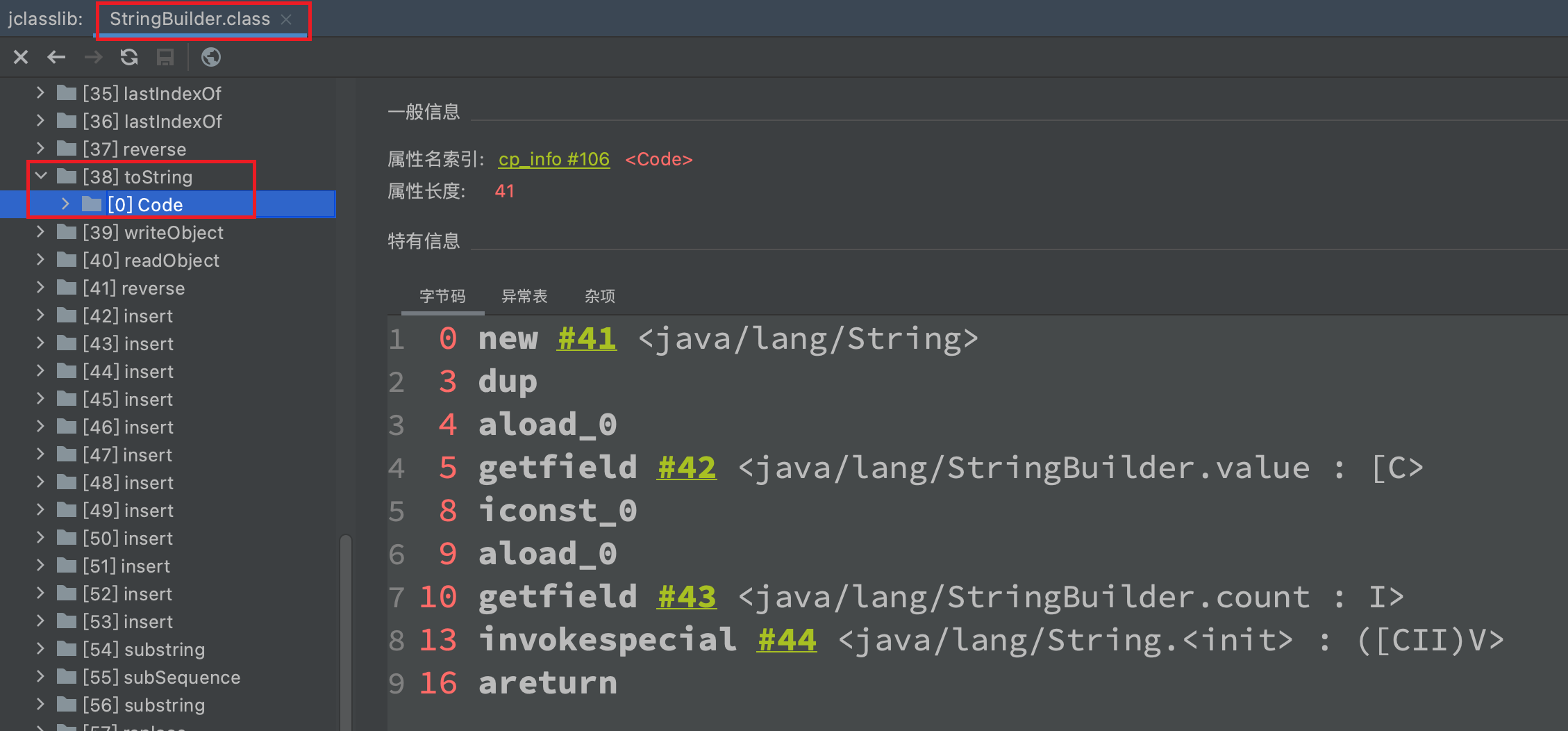Image resolution: width=1568 pixels, height=731 pixels.
Task: Click the iconst_0 bytecode instruction
Action: pyautogui.click(x=558, y=511)
